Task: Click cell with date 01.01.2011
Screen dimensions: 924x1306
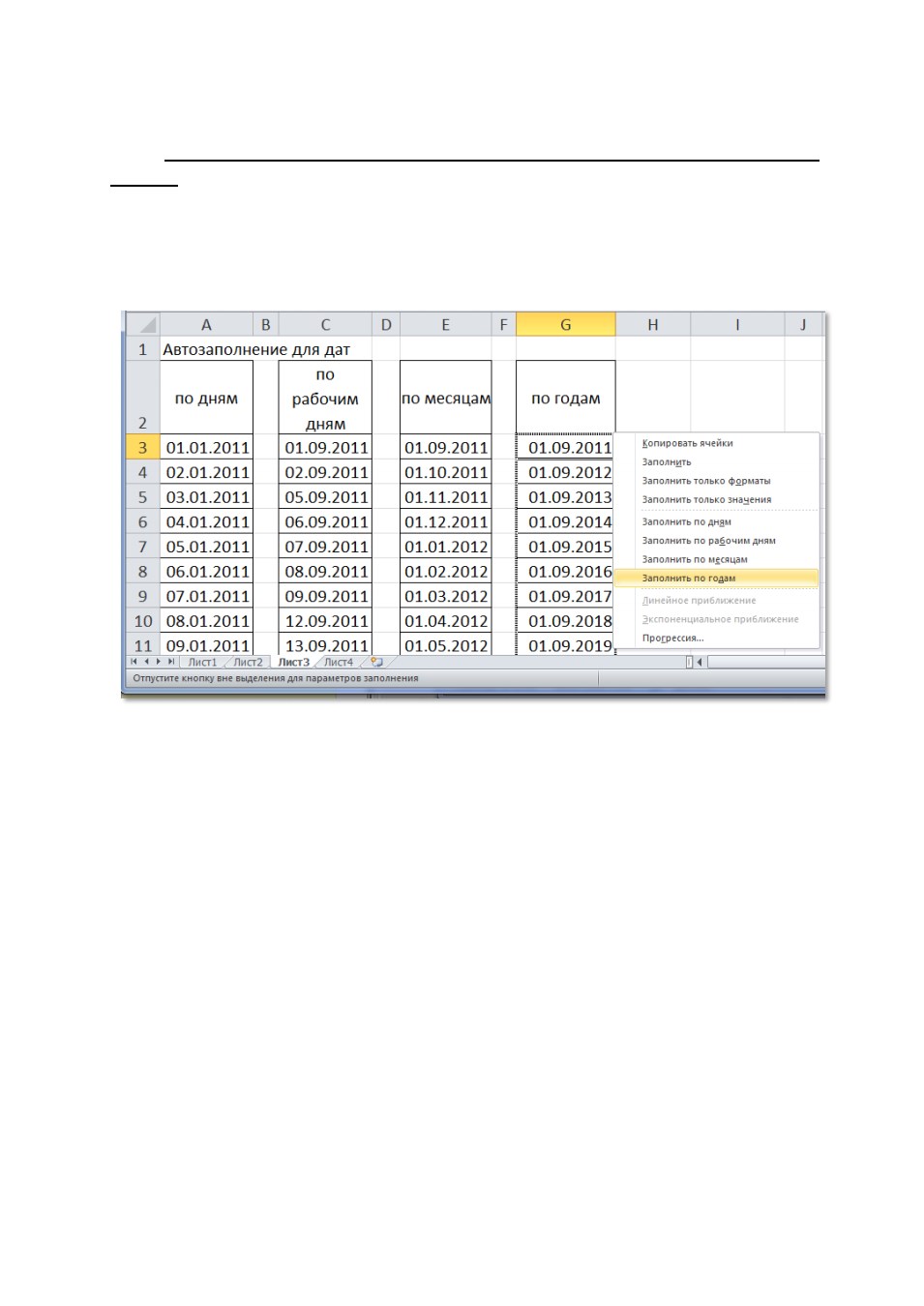Action: (206, 447)
